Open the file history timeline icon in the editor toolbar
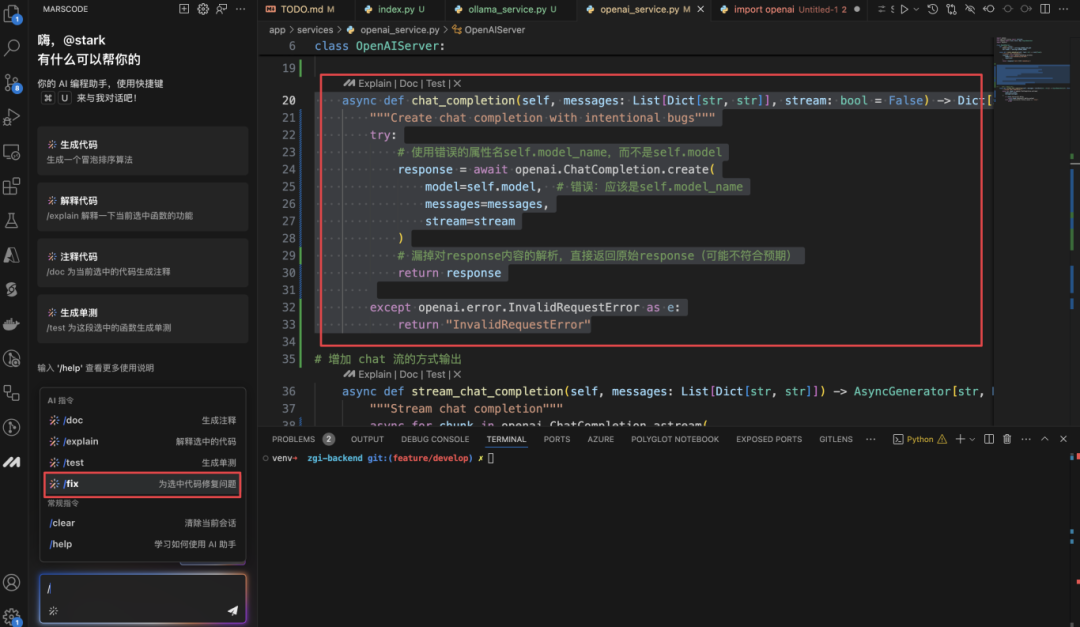This screenshot has width=1080, height=627. click(933, 9)
